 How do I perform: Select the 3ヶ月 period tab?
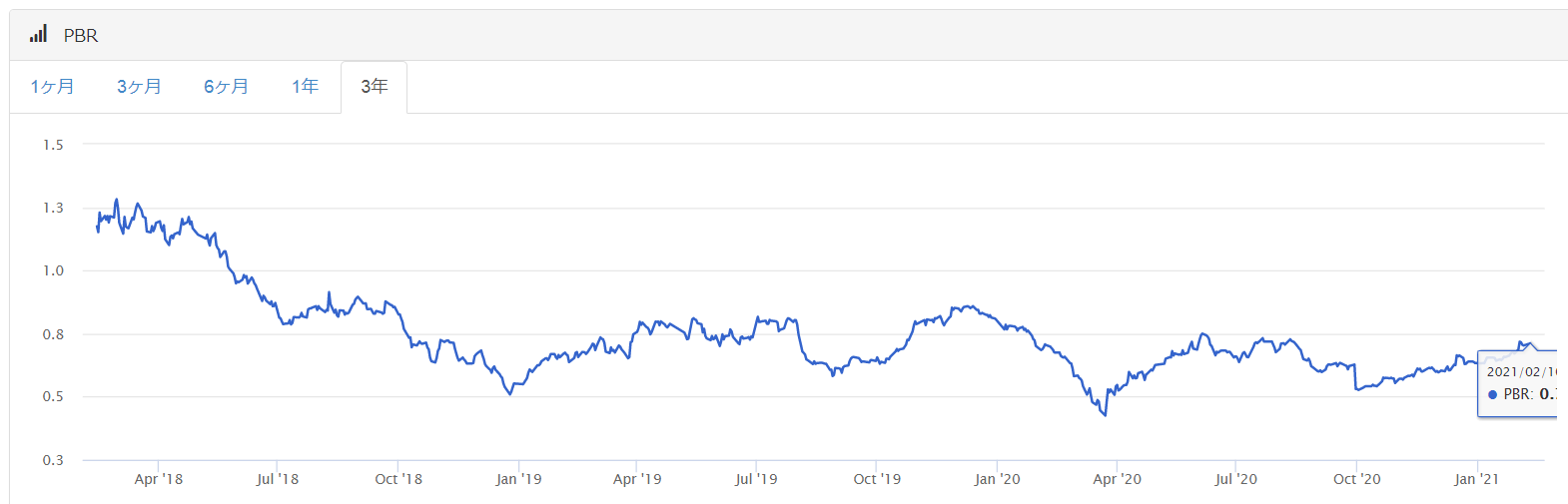pos(139,87)
